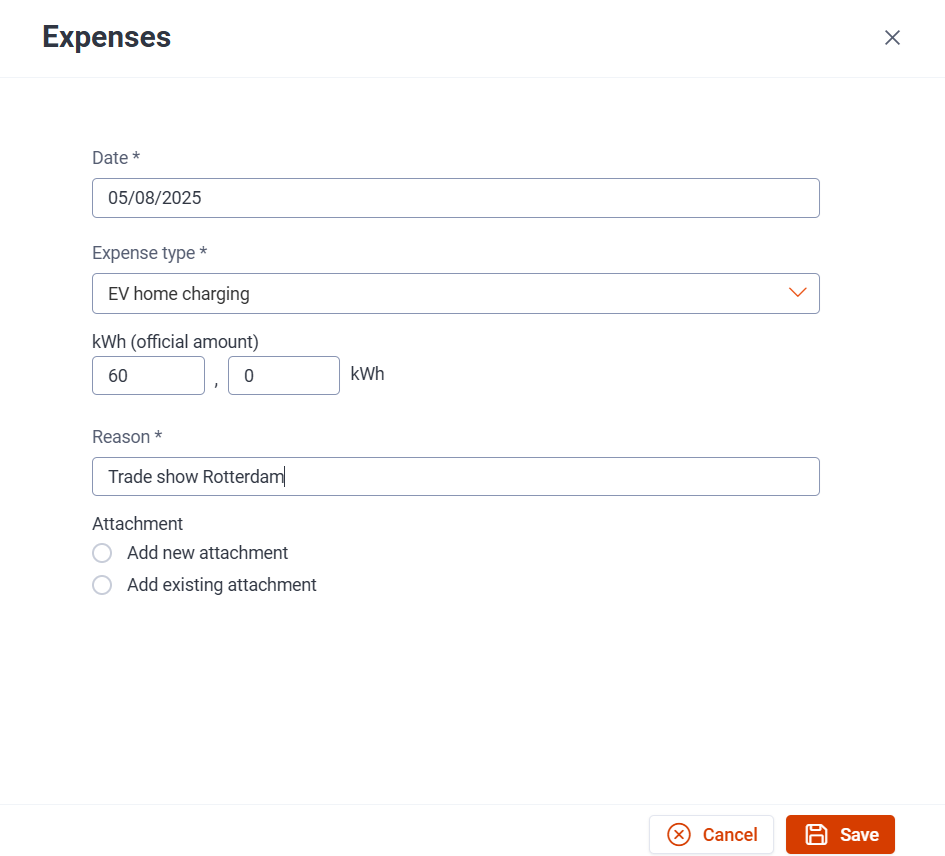Image resolution: width=945 pixels, height=856 pixels.
Task: Click the Save button with the floppy disk icon
Action: click(840, 834)
